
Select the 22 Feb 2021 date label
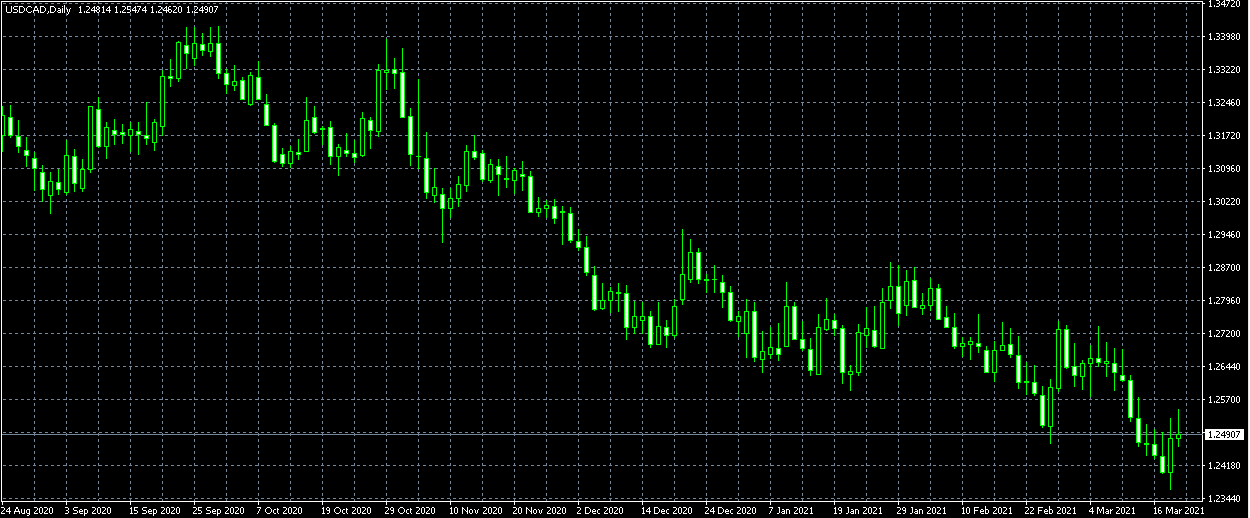tap(1049, 510)
